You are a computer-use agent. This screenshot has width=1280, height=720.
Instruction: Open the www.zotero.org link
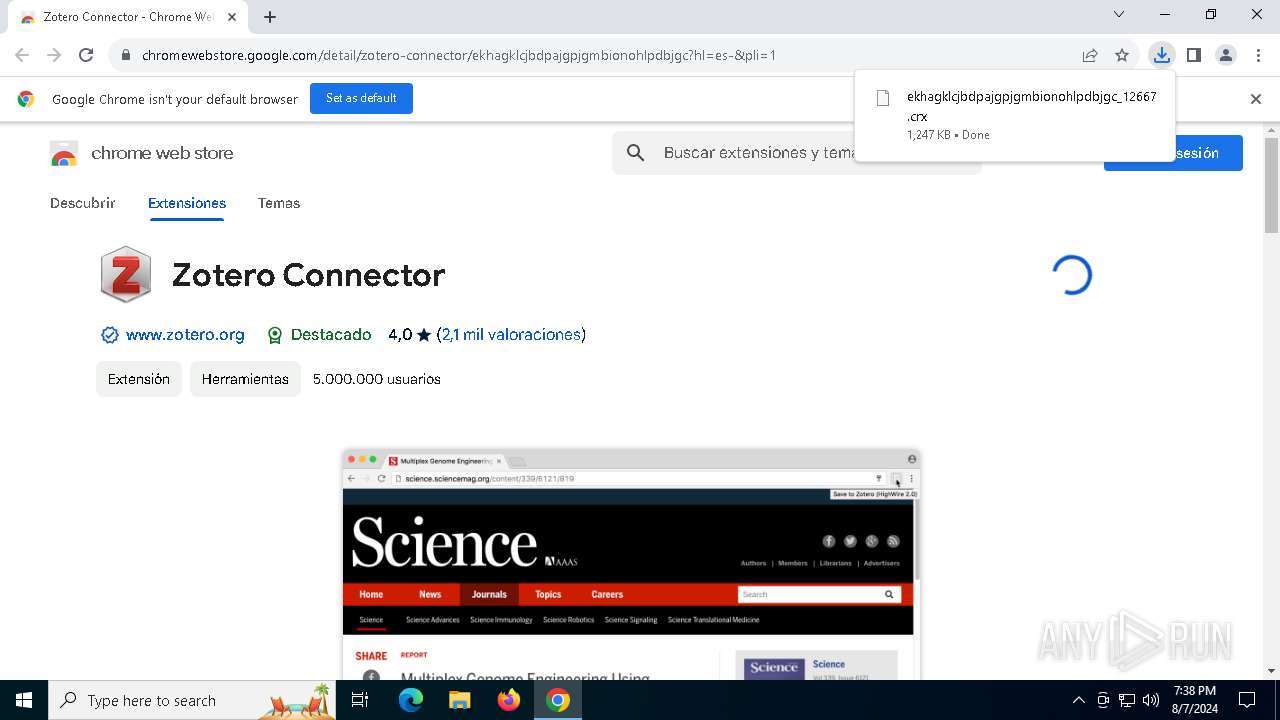pyautogui.click(x=185, y=335)
